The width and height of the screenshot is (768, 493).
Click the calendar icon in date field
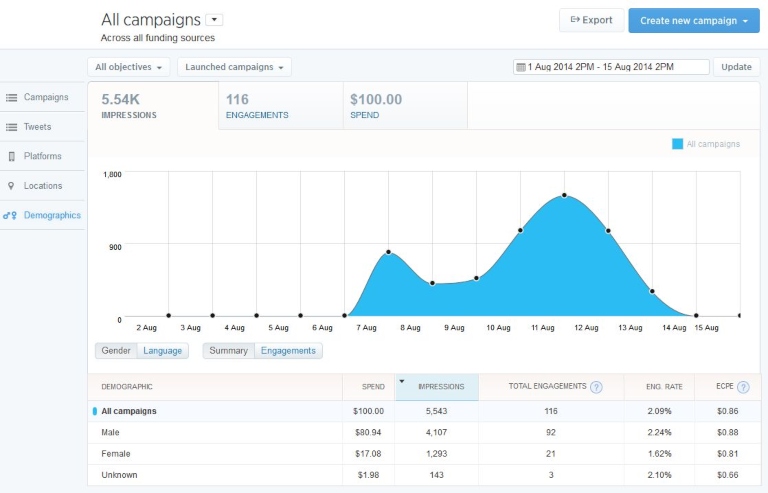click(520, 67)
